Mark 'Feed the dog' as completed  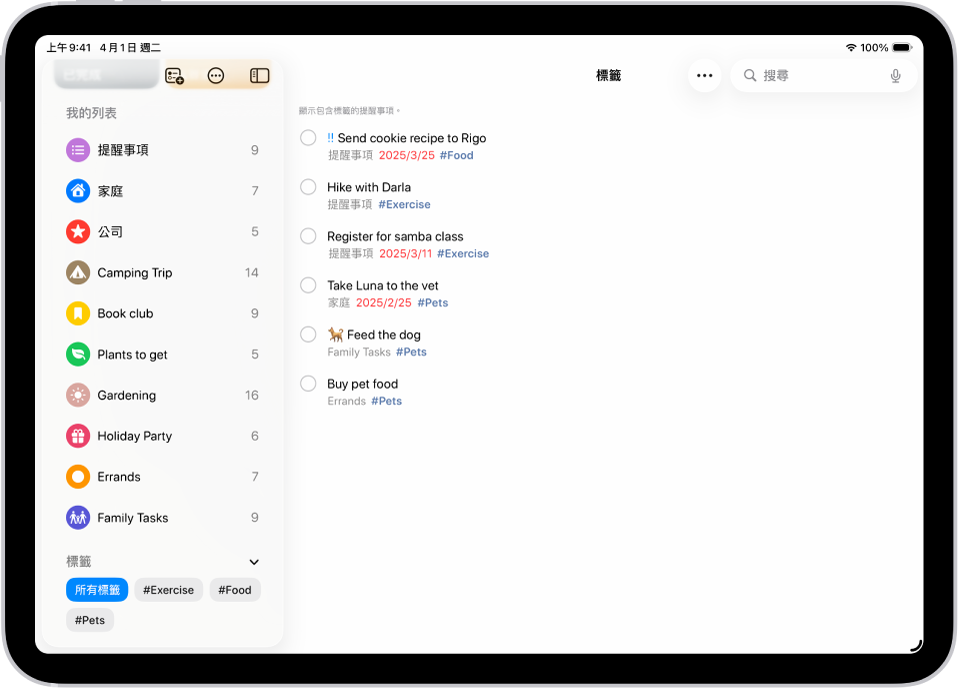[x=308, y=334]
